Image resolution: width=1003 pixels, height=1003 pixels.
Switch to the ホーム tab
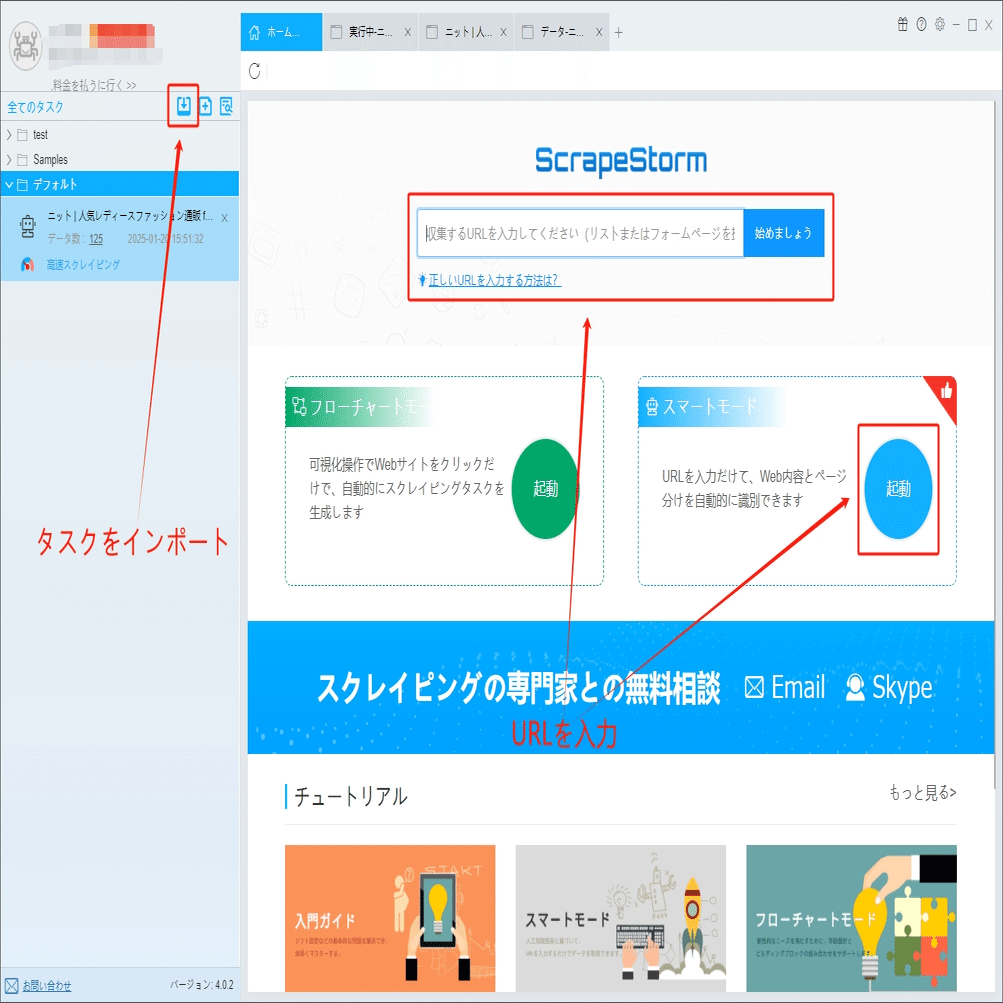click(x=281, y=32)
